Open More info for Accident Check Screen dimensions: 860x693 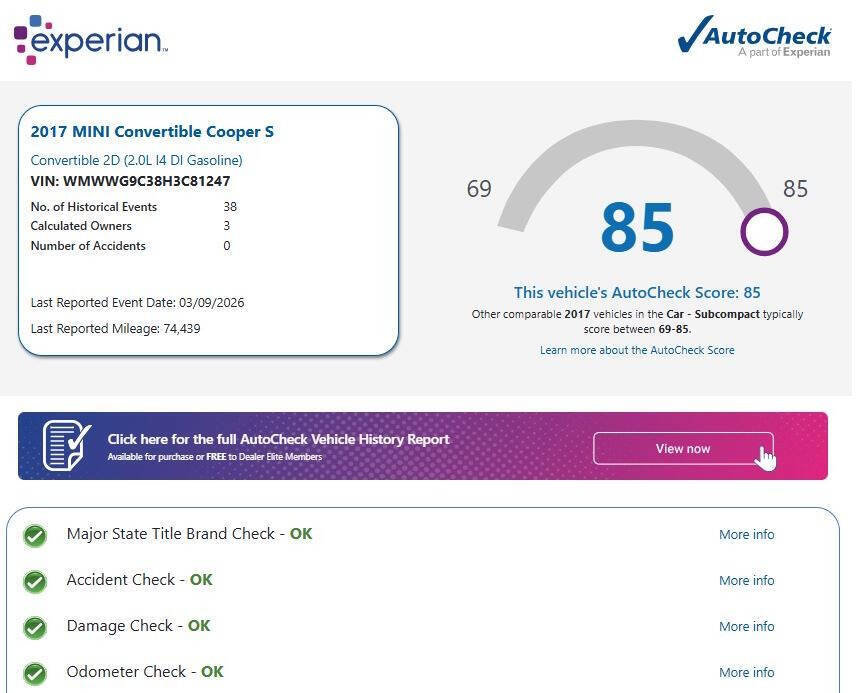point(746,581)
